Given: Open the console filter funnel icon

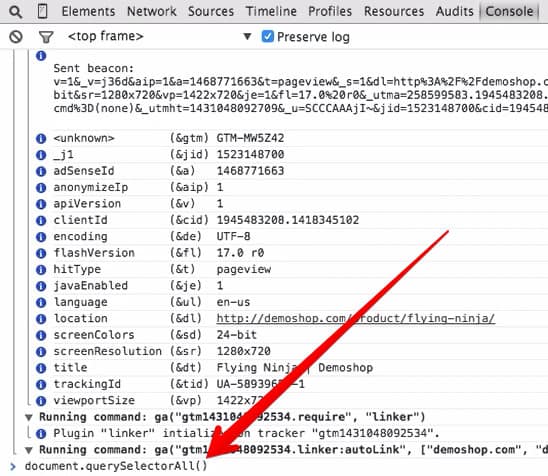Looking at the screenshot, I should [x=46, y=37].
